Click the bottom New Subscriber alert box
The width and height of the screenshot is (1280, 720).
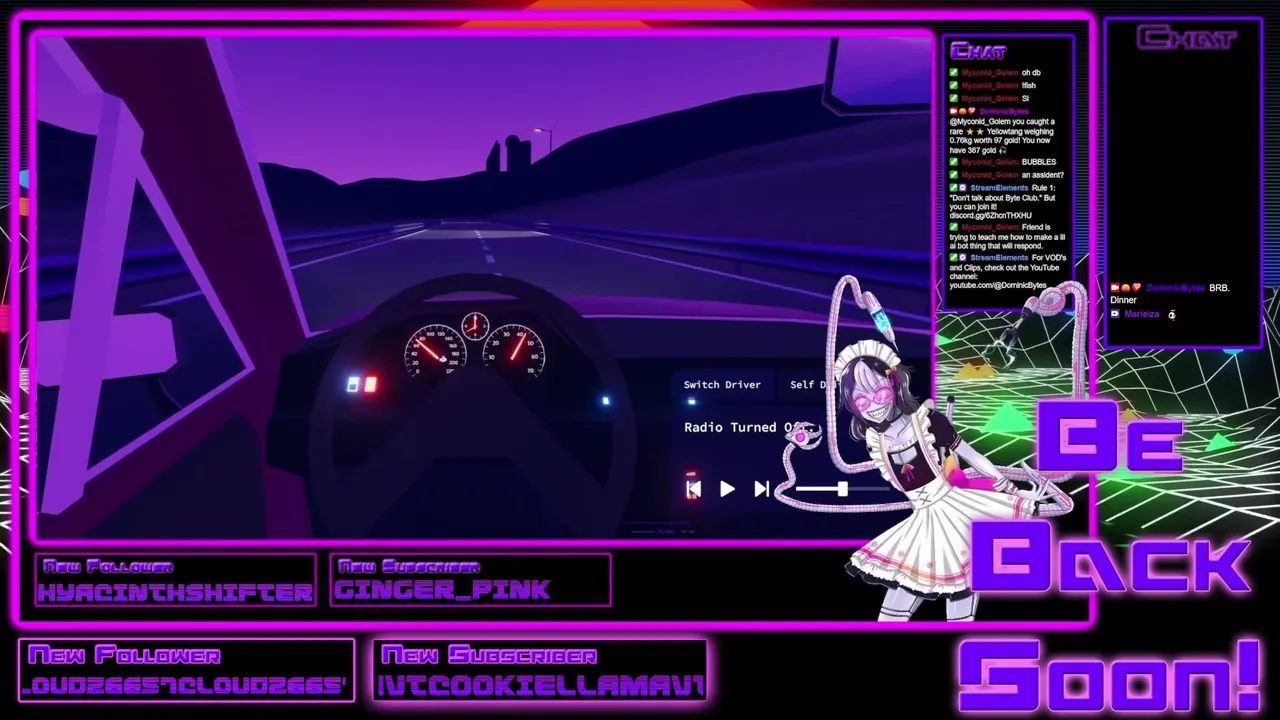(x=541, y=670)
